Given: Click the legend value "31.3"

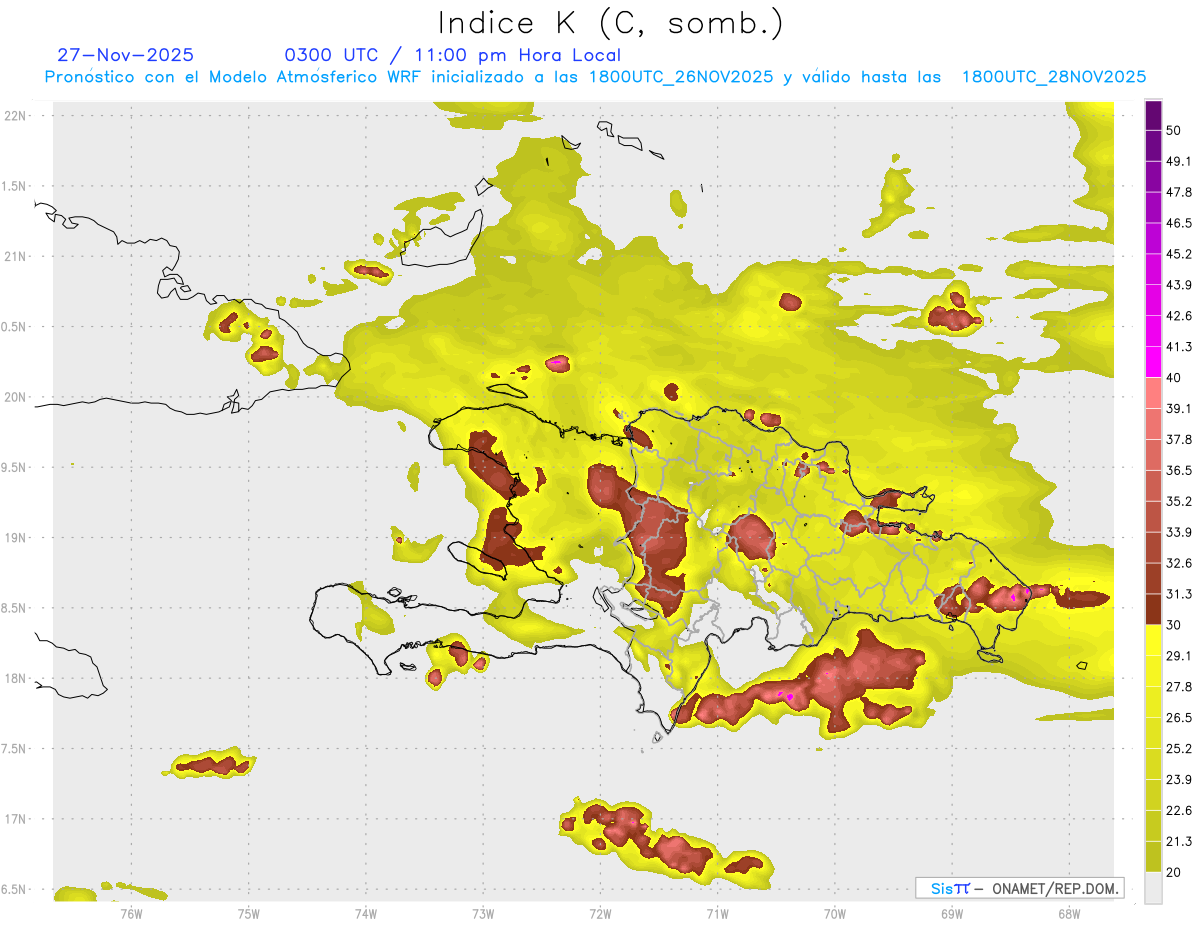Looking at the screenshot, I should tap(1178, 594).
